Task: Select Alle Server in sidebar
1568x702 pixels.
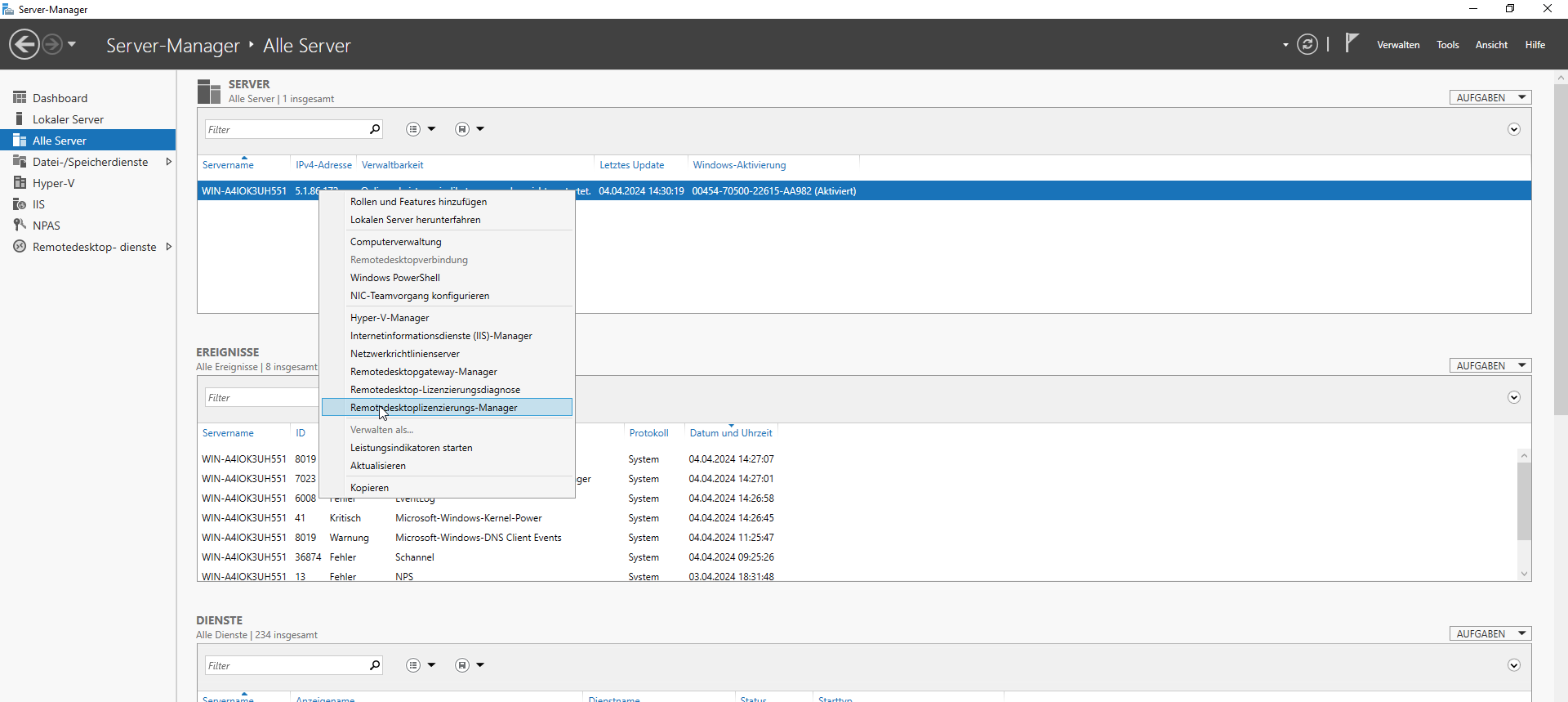Action: tap(88, 141)
